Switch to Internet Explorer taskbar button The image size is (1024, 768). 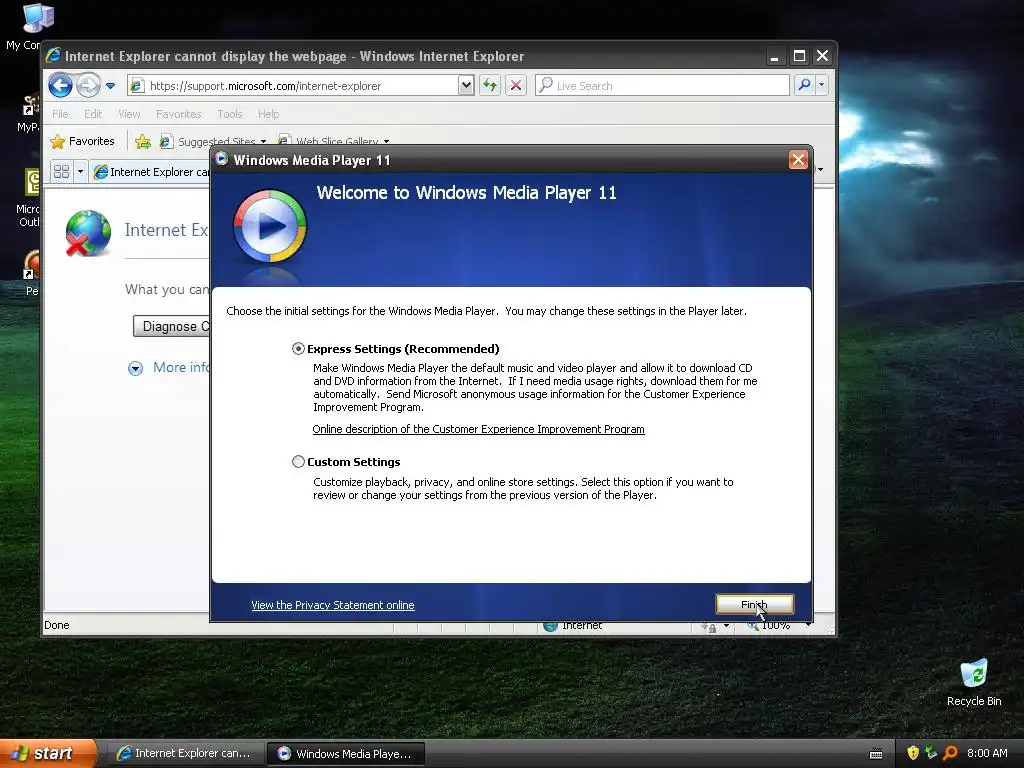click(x=184, y=753)
